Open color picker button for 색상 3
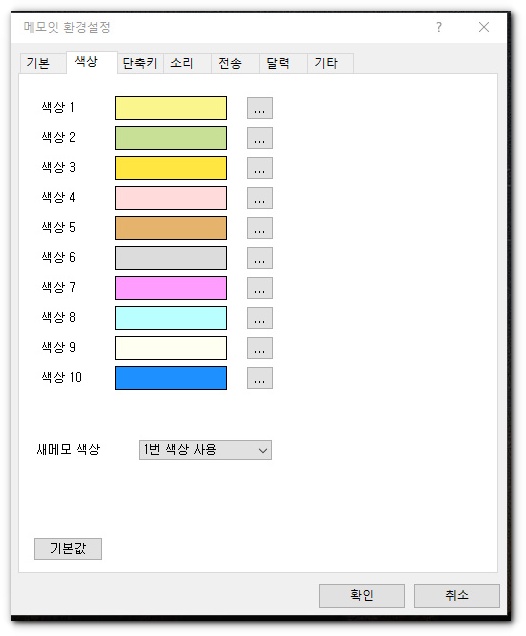Screen dimensions: 526x636 260,168
